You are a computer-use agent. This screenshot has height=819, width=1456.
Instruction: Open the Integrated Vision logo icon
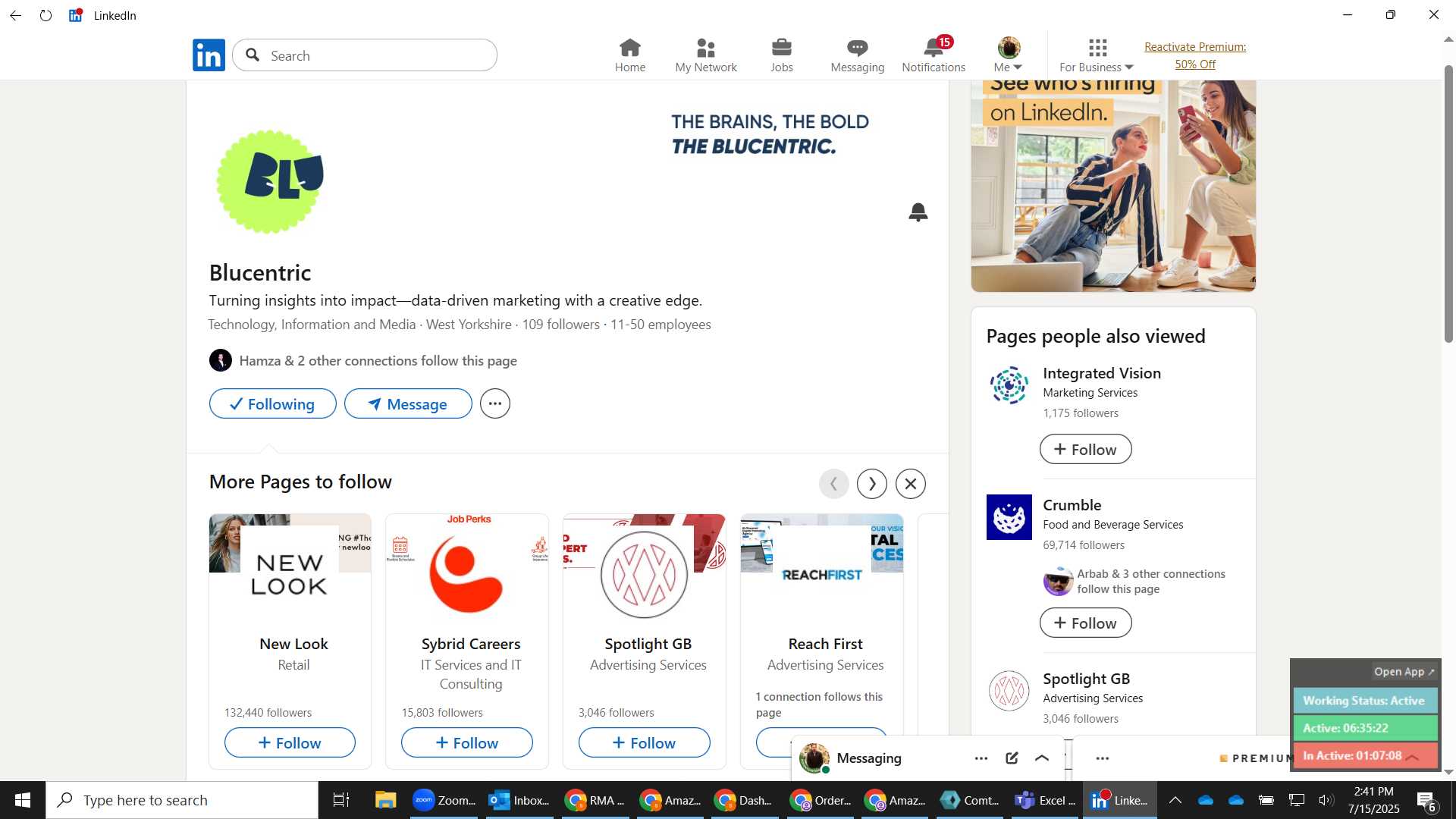[1009, 385]
